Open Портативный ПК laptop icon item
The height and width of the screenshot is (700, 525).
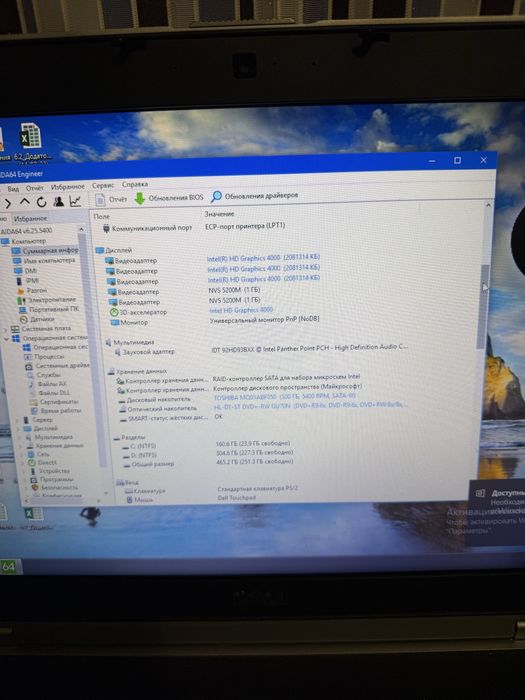click(49, 309)
